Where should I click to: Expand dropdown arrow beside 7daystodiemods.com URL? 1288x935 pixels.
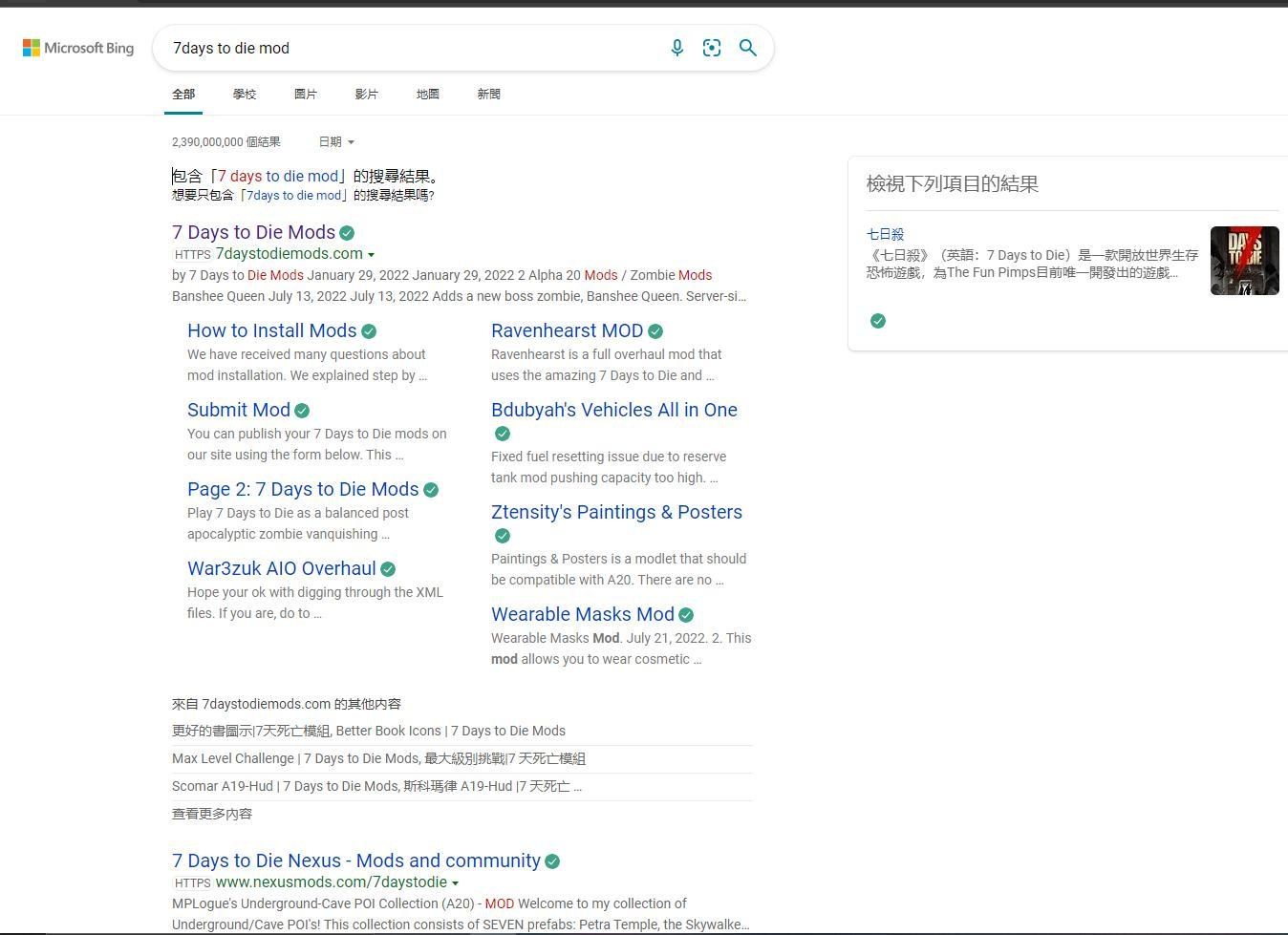[x=371, y=255]
